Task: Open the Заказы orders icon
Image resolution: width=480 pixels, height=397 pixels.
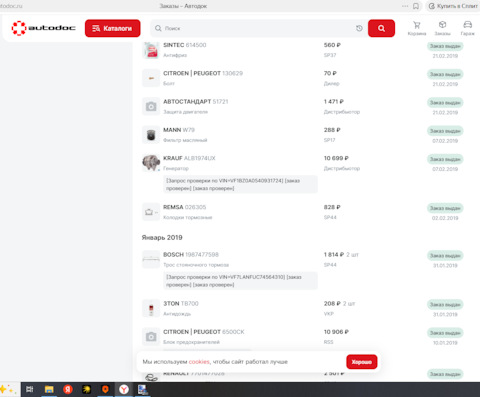Action: pos(442,28)
